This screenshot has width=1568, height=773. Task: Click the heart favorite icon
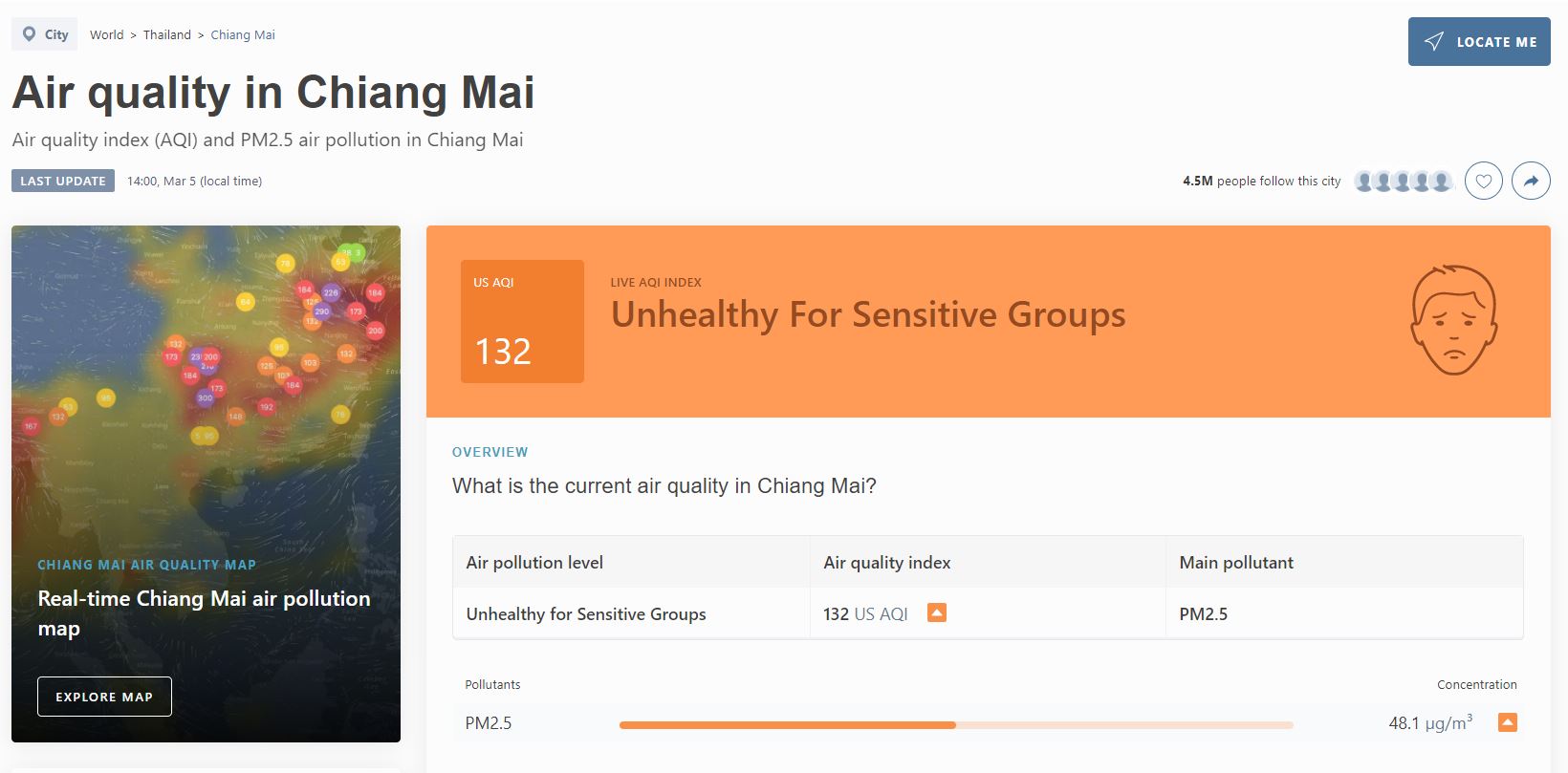coord(1483,181)
